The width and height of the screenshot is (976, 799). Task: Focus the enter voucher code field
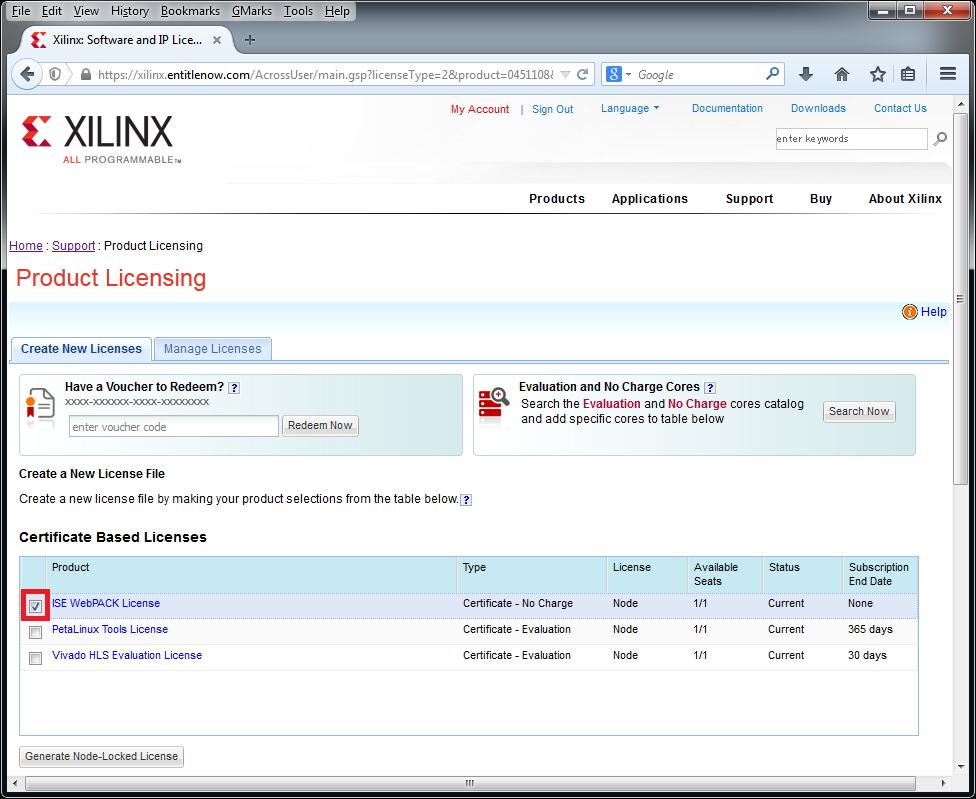tap(174, 426)
